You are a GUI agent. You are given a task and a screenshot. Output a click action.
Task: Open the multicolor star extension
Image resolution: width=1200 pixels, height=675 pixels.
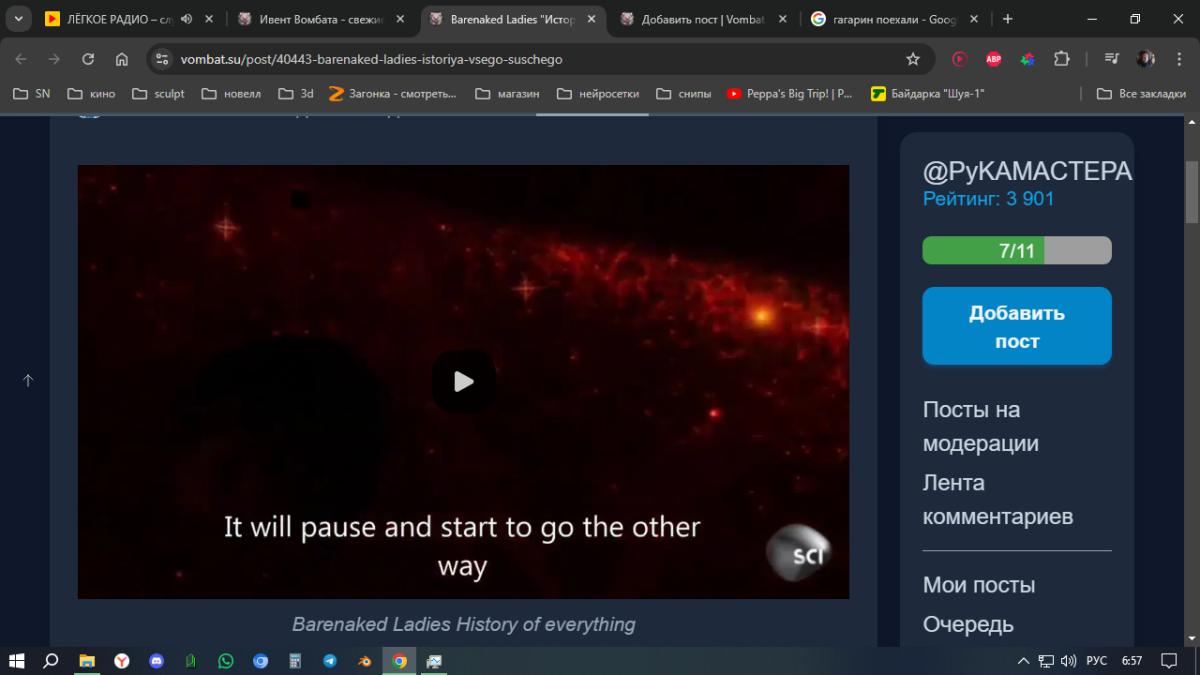coord(1028,59)
